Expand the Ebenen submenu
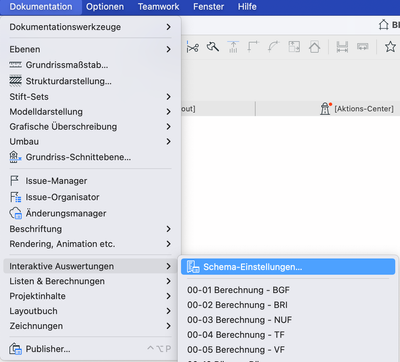 coord(90,49)
